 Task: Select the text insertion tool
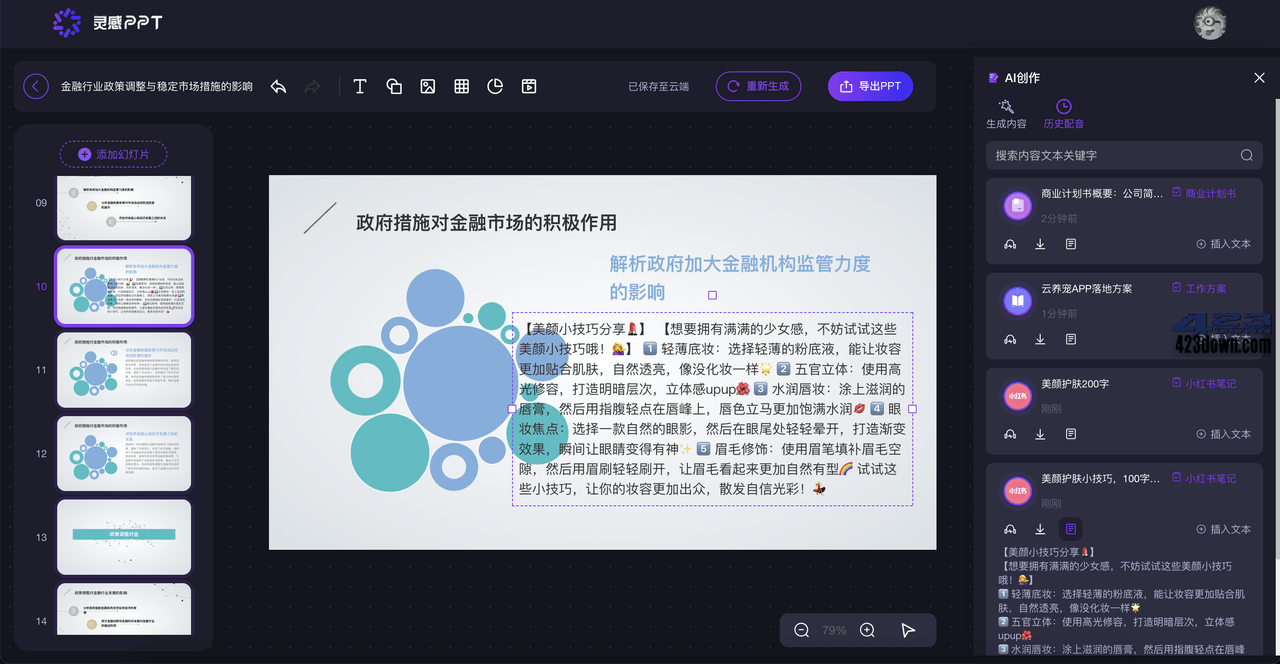click(359, 86)
